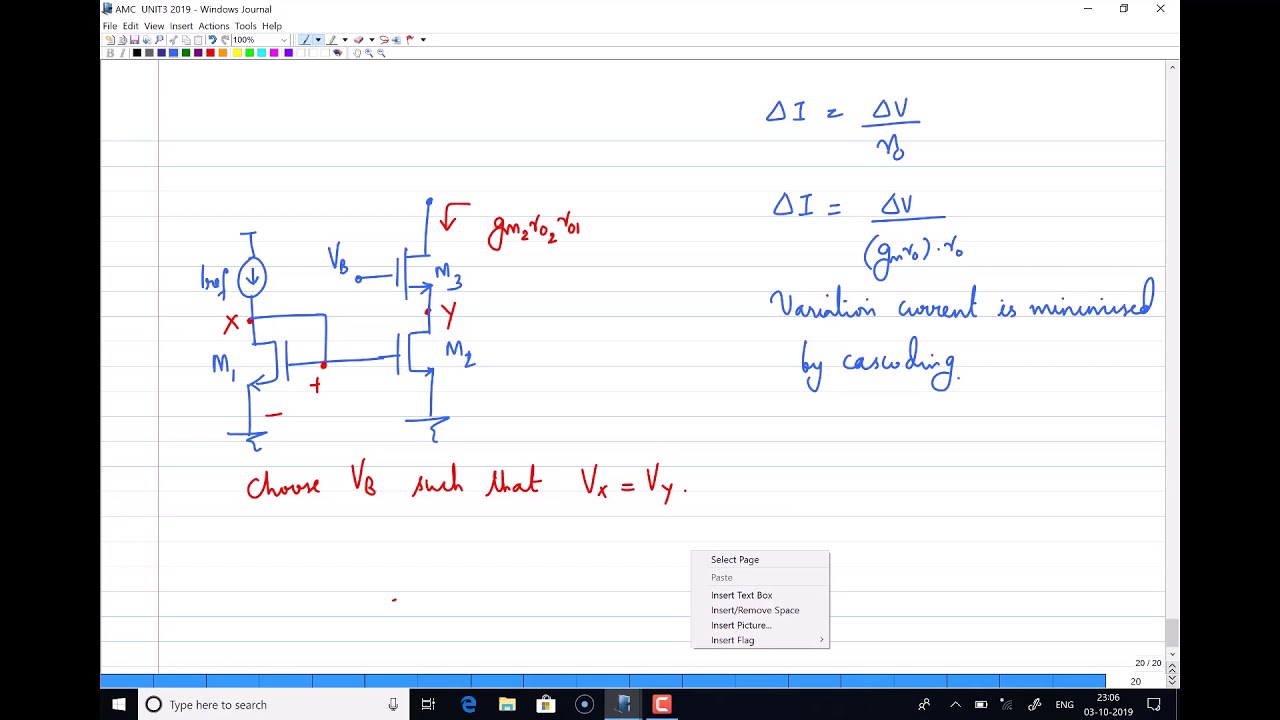The width and height of the screenshot is (1280, 720).
Task: Click the Redo arrow icon
Action: (225, 40)
